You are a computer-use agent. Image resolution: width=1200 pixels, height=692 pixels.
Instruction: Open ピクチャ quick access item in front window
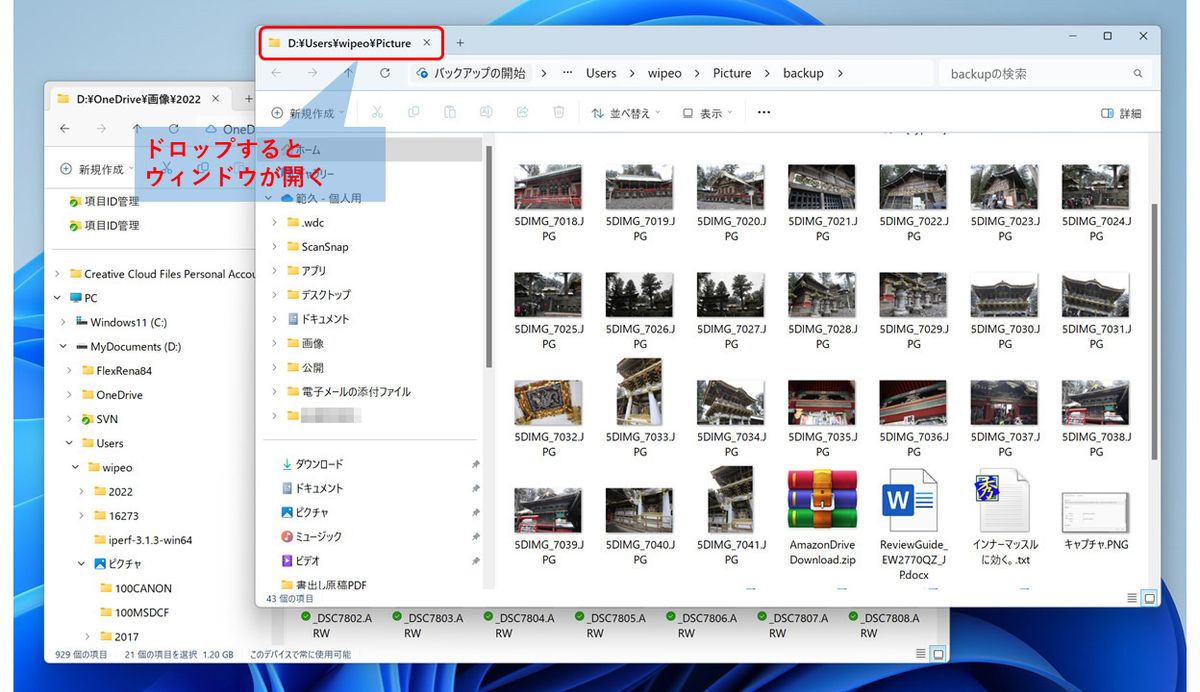click(304, 512)
